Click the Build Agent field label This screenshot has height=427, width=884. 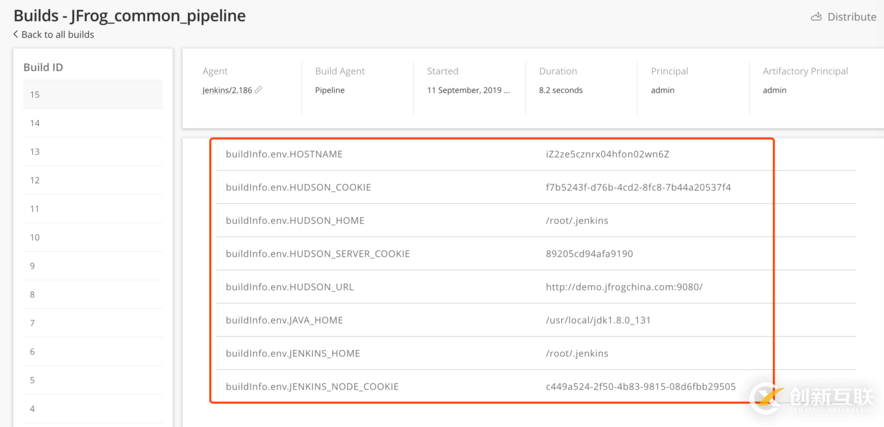pos(340,71)
